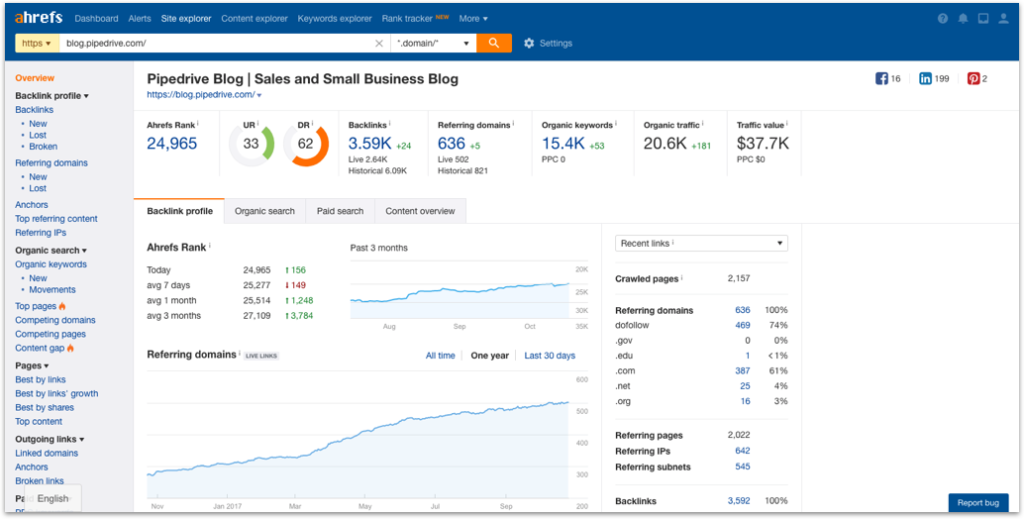The width and height of the screenshot is (1024, 519).
Task: Click the Facebook shares icon
Action: 881,79
